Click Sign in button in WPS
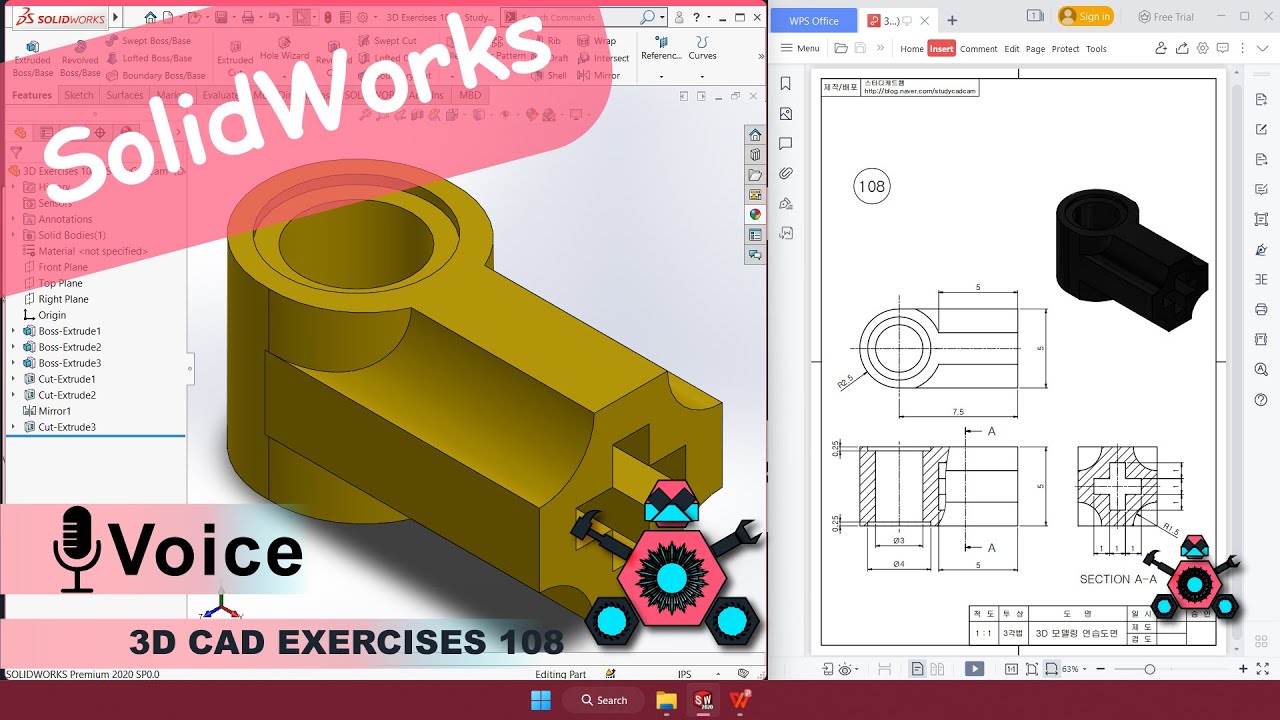Viewport: 1280px width, 720px height. [1086, 16]
